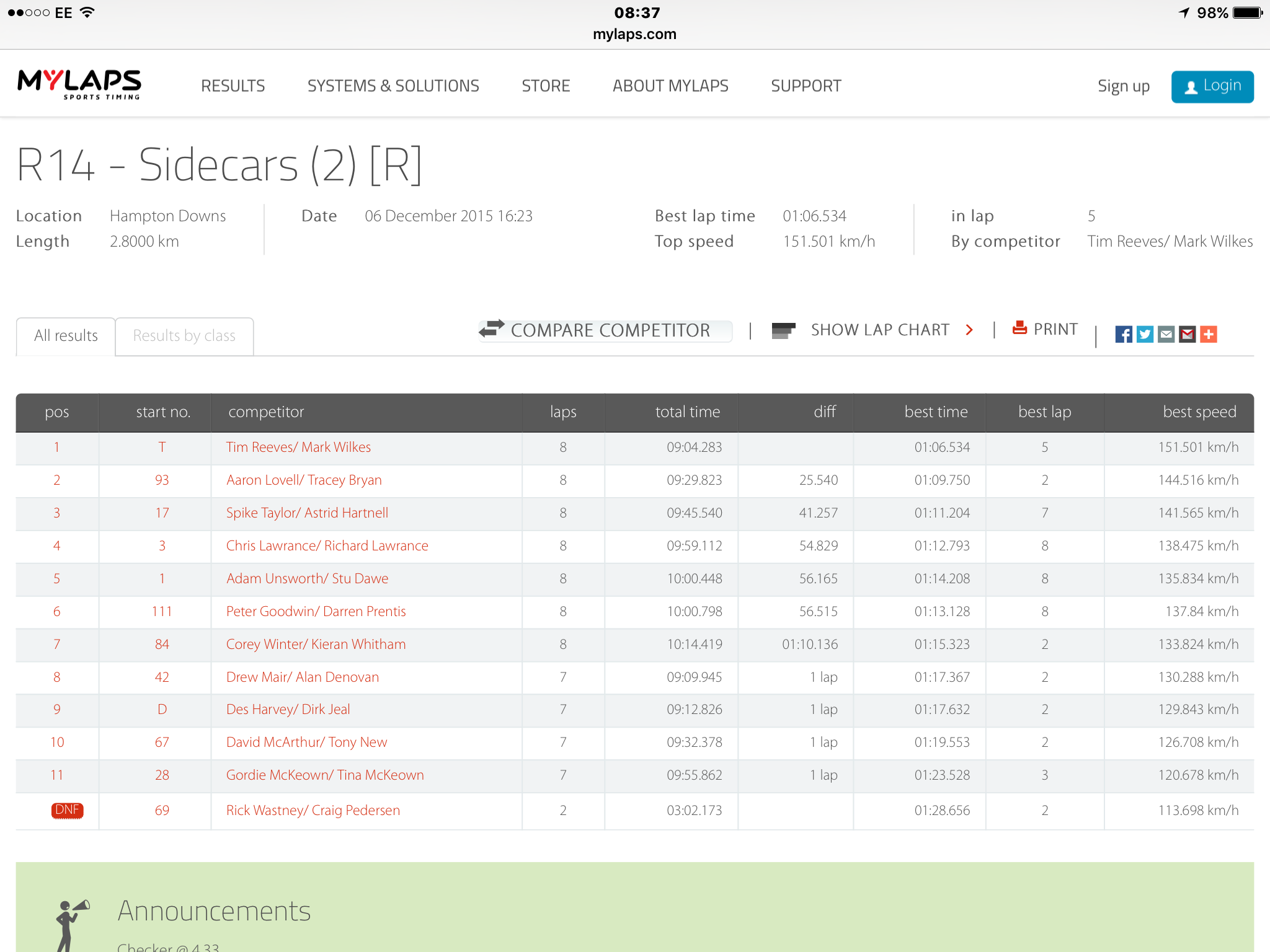The width and height of the screenshot is (1270, 952).
Task: Click the MYLAPS Sports Timing logo
Action: (x=79, y=84)
